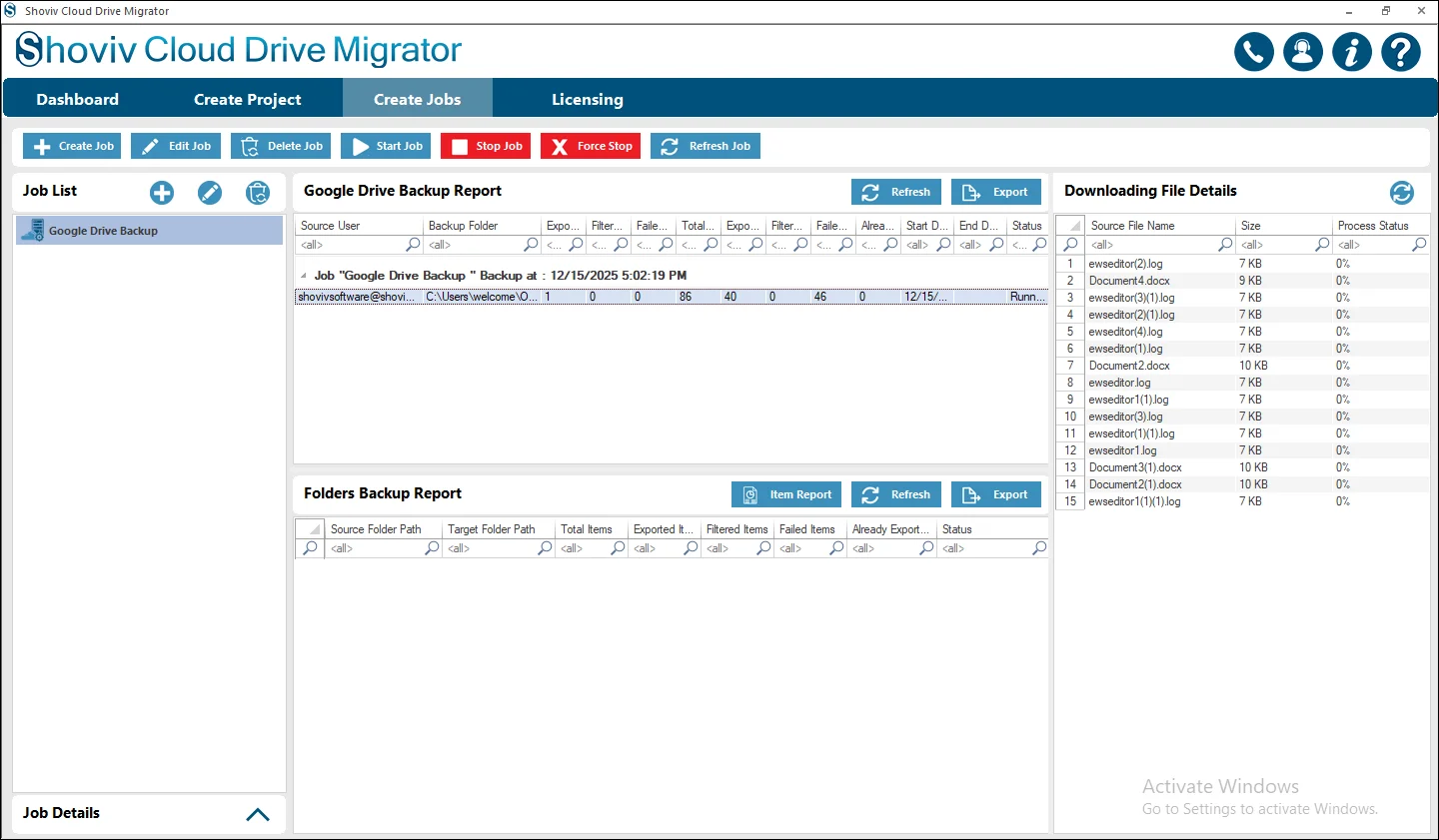This screenshot has height=840, width=1439.
Task: Select file row ewseditor1(1)(1).log
Action: tap(1242, 501)
